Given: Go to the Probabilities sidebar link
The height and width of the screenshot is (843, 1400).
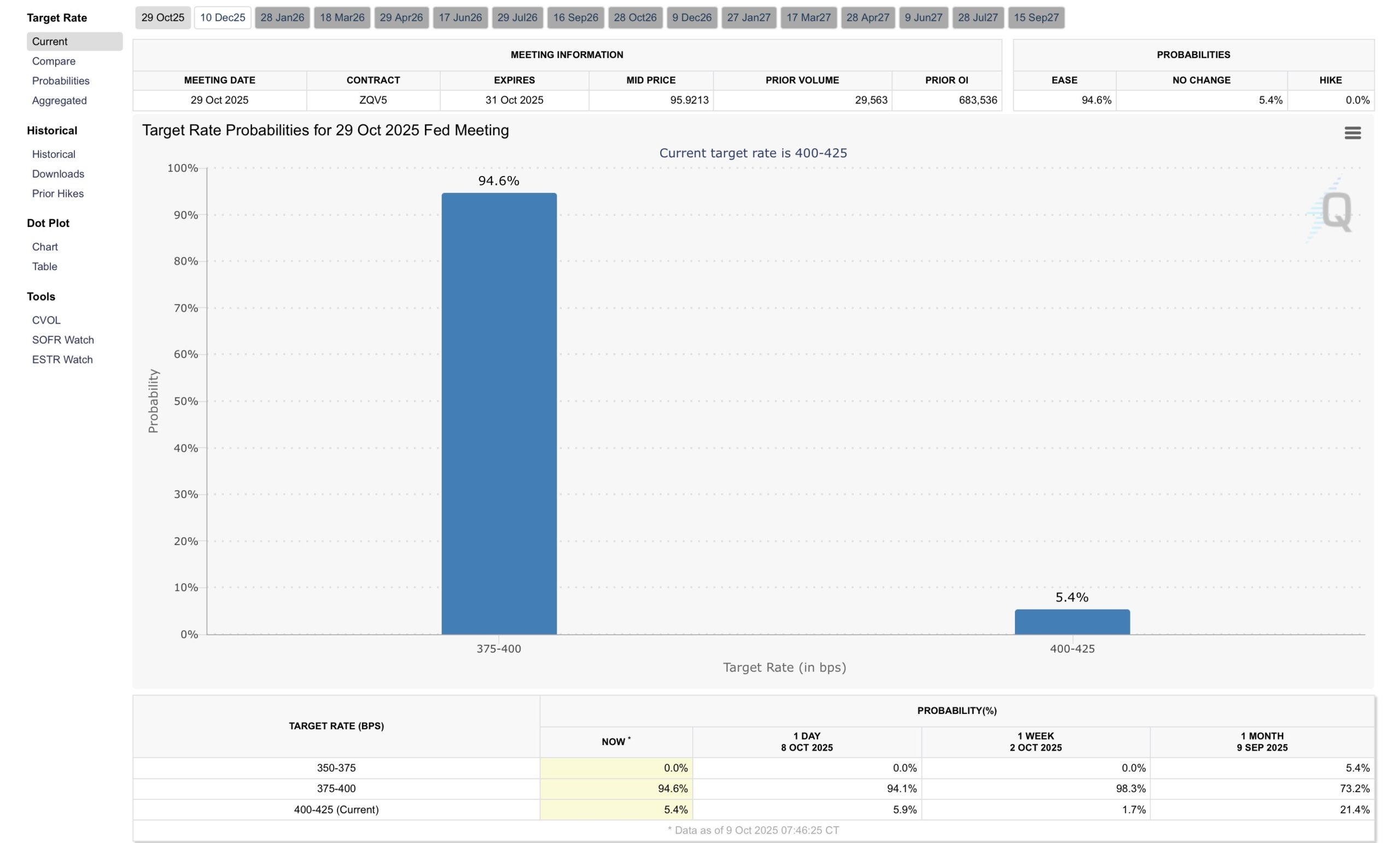Looking at the screenshot, I should point(60,81).
